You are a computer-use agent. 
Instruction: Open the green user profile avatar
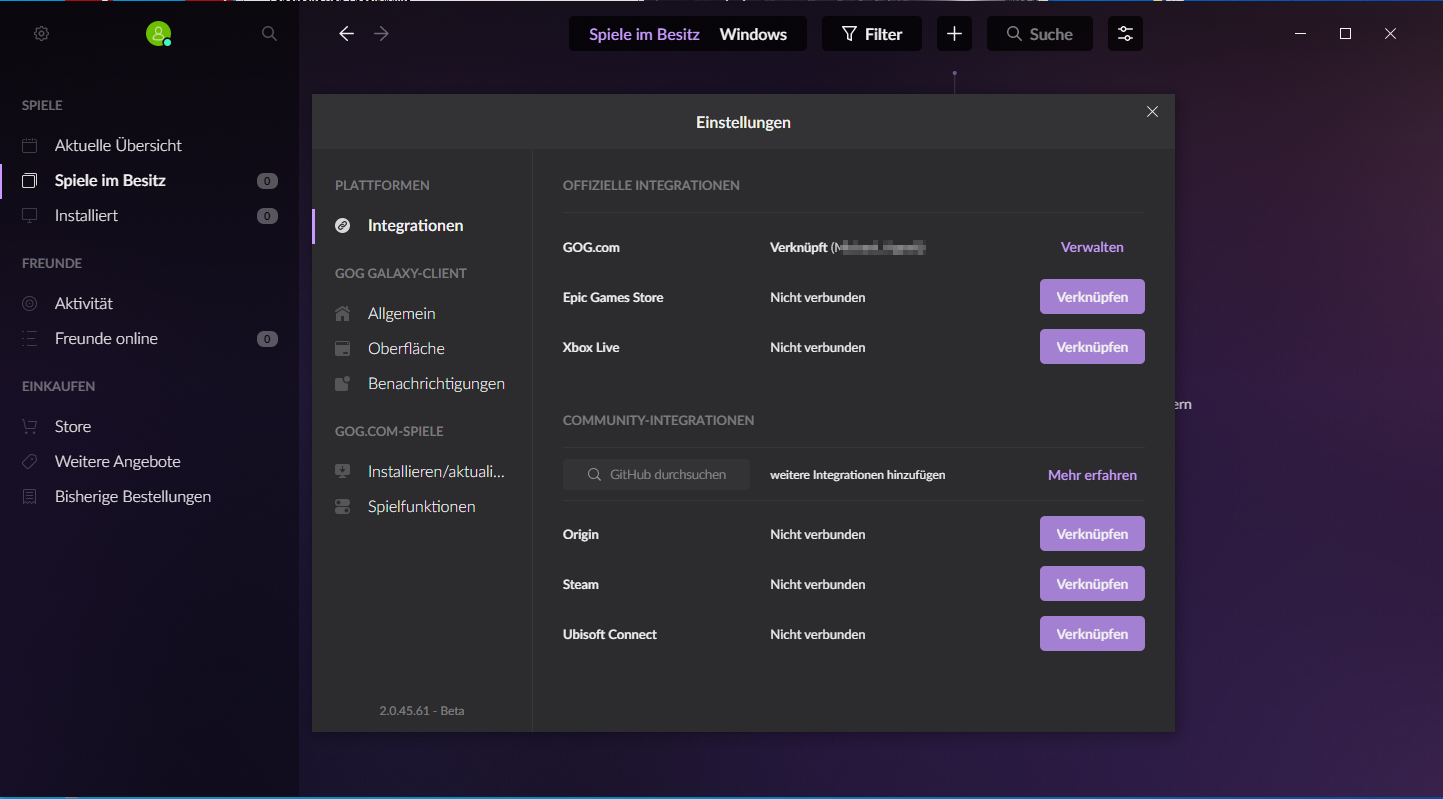[x=158, y=34]
